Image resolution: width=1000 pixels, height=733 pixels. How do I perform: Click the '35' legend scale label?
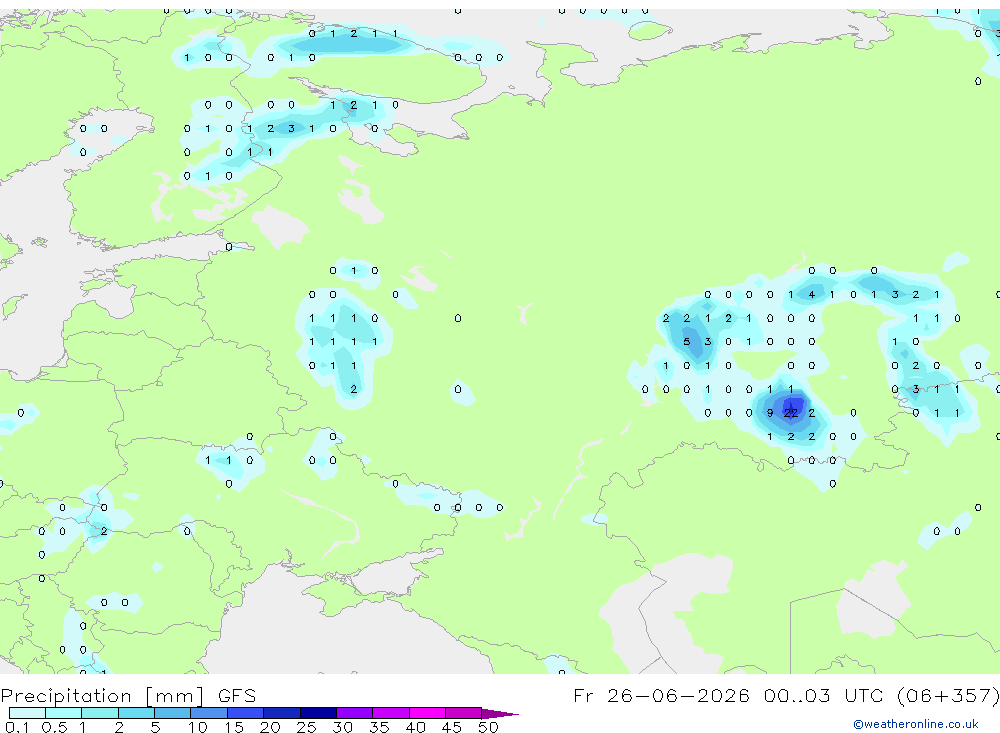[x=379, y=727]
